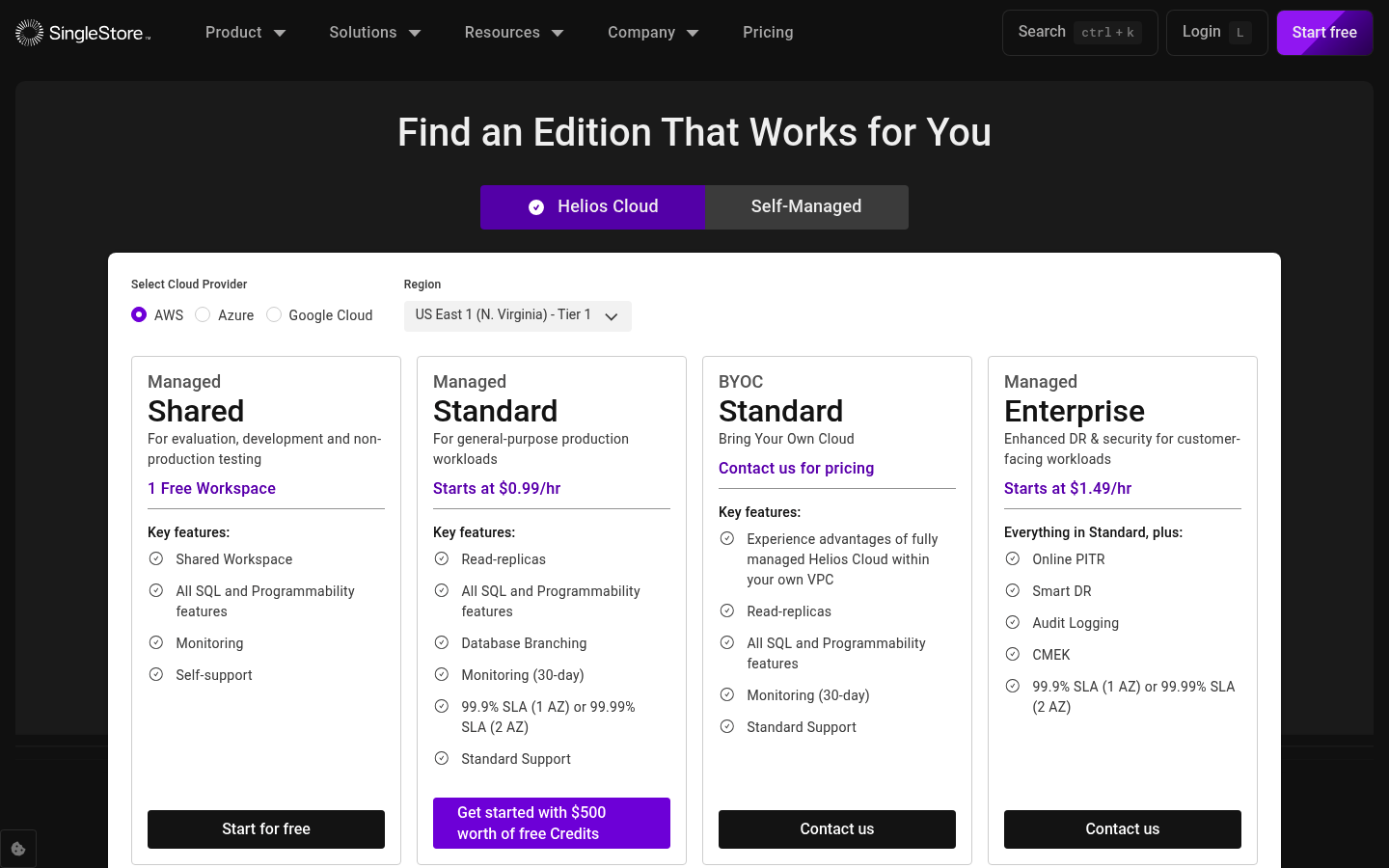The width and height of the screenshot is (1389, 868).
Task: Click Contact us for pricing link
Action: pos(796,468)
